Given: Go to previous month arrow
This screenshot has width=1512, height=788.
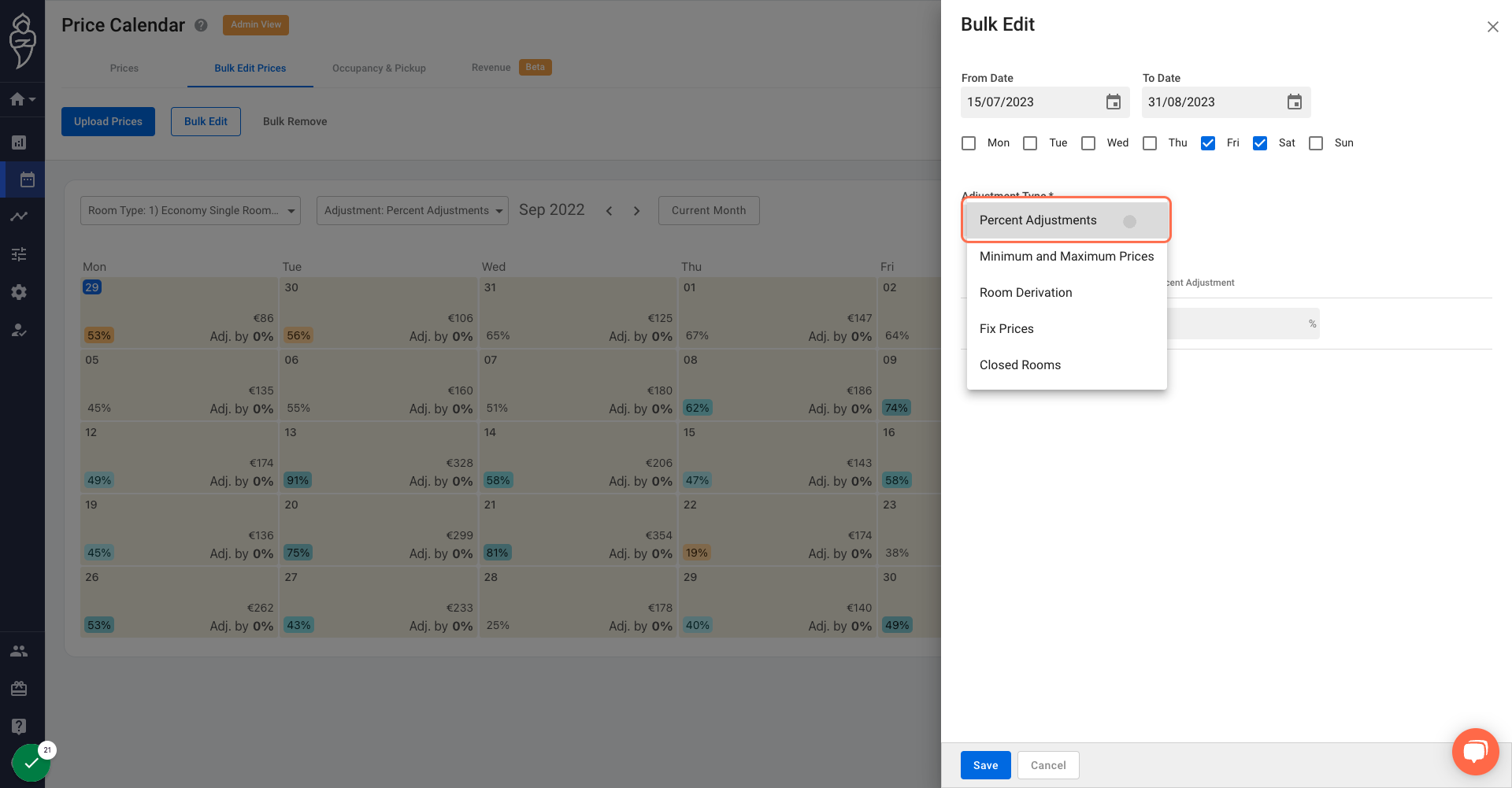Looking at the screenshot, I should (609, 211).
